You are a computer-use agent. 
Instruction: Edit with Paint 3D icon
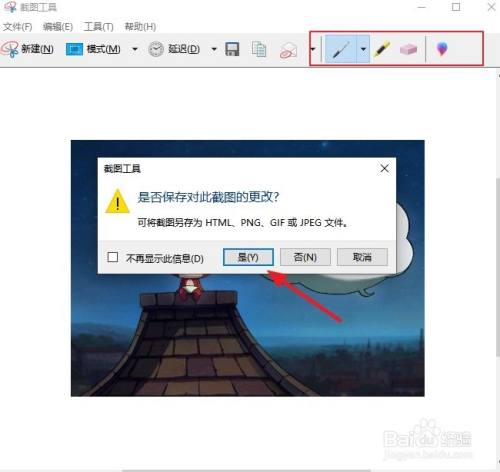click(x=442, y=49)
